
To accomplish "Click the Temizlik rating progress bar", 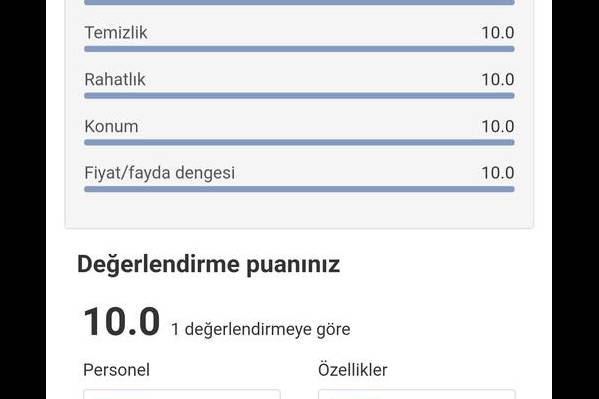I will pyautogui.click(x=299, y=49).
